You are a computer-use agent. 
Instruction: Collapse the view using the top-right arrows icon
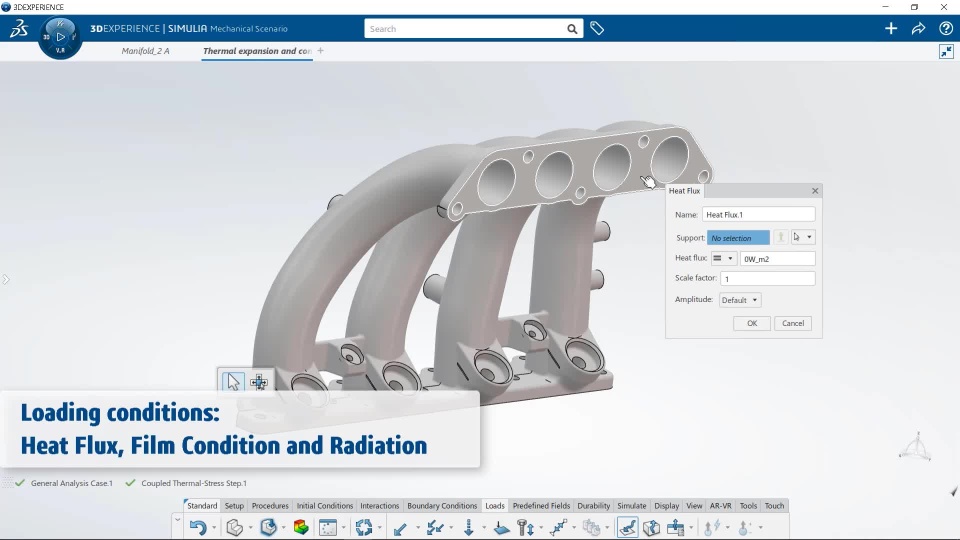pos(946,52)
